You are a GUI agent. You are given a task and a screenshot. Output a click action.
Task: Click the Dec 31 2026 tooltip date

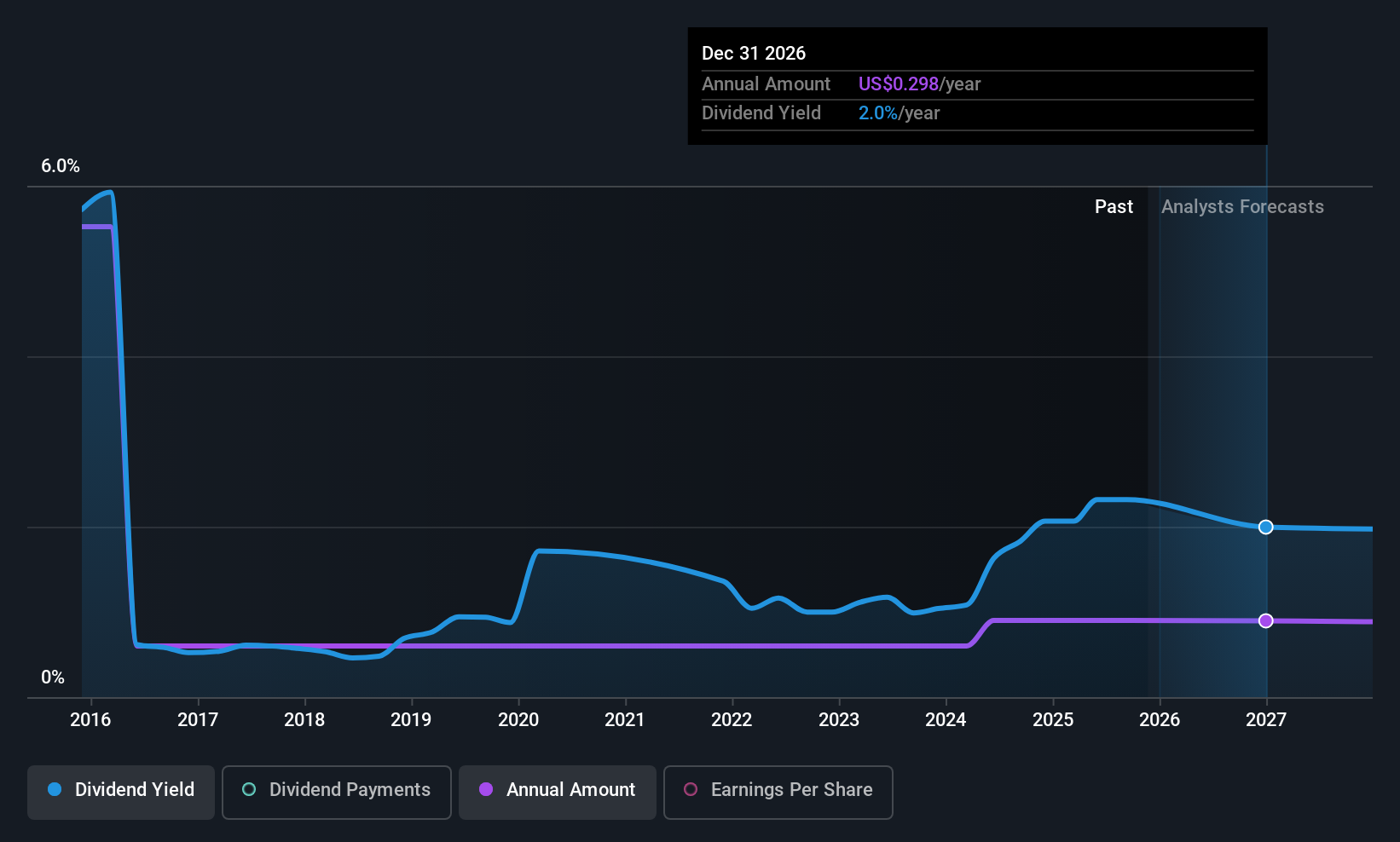tap(754, 54)
